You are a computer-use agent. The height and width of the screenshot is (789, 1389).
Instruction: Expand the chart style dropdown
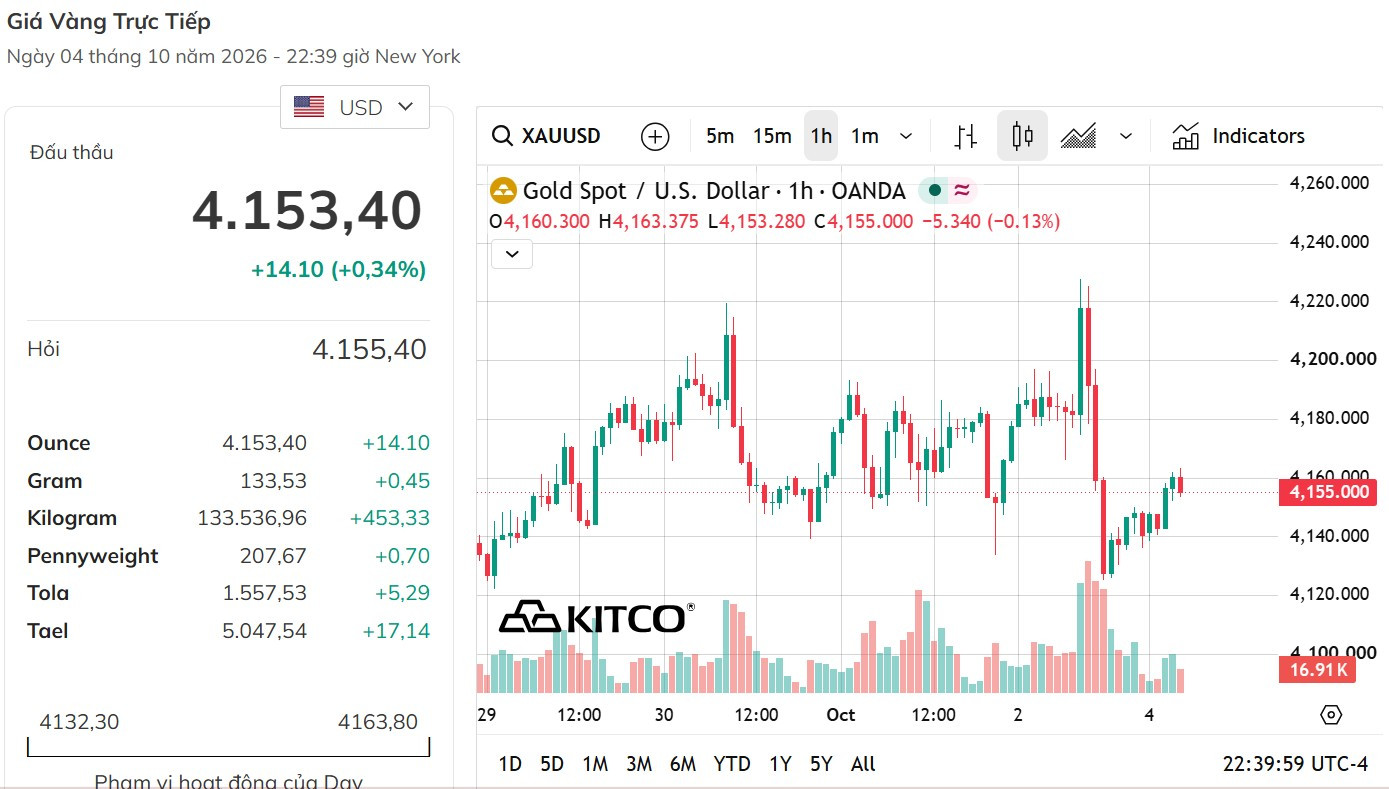point(1126,136)
